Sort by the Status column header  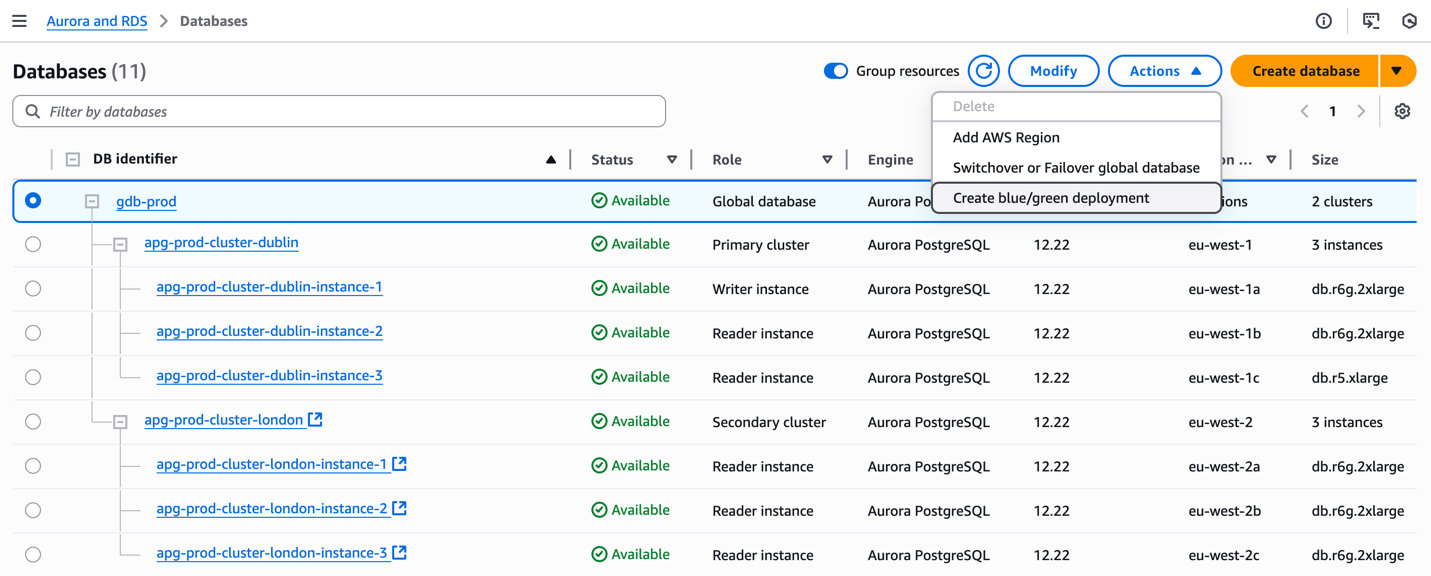612,160
